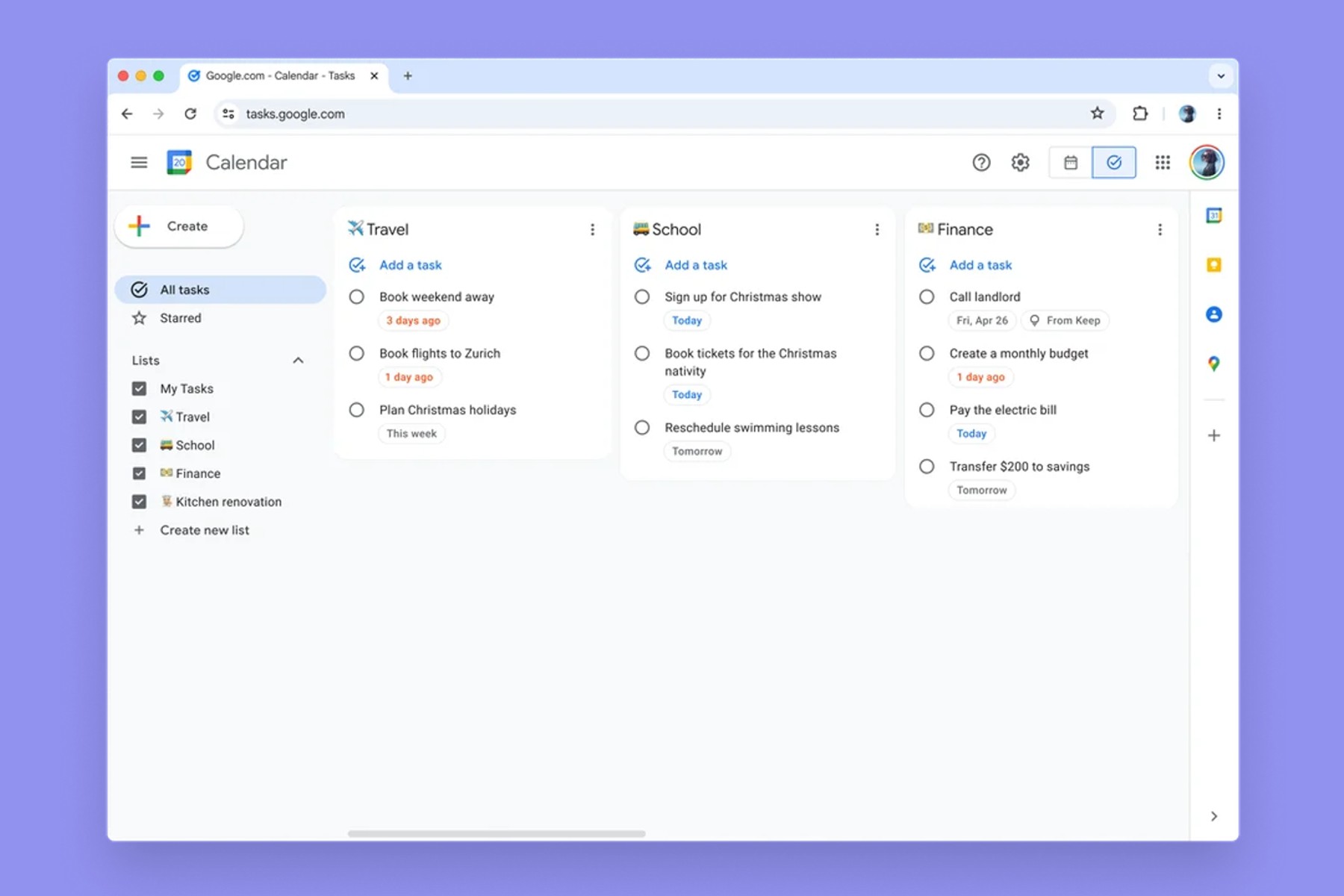Image resolution: width=1344 pixels, height=896 pixels.
Task: Toggle the main menu hamburger icon
Action: click(139, 162)
